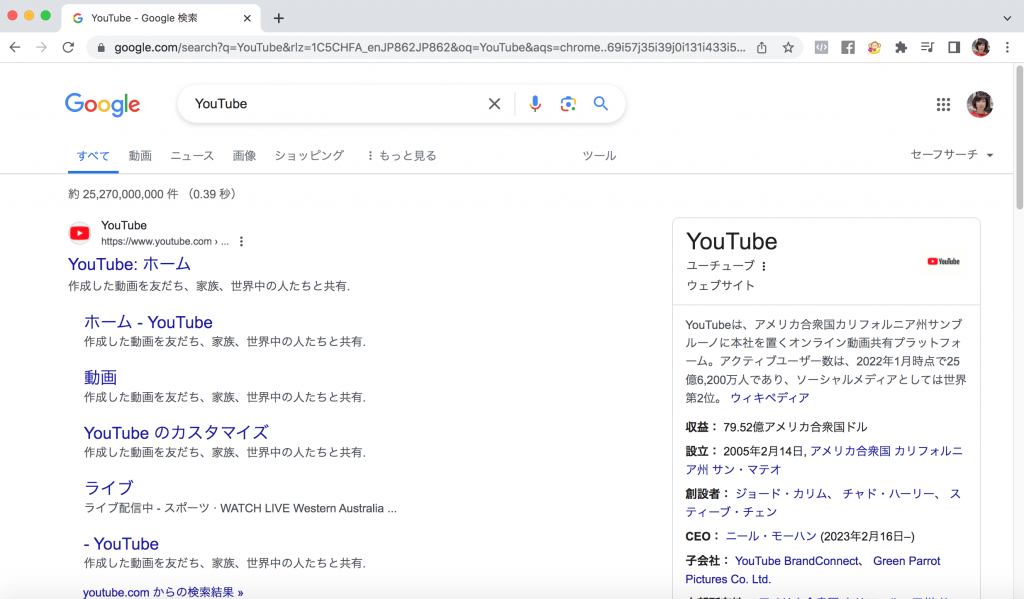
Task: Open the ホーム - YouTube sitelink
Action: [148, 322]
